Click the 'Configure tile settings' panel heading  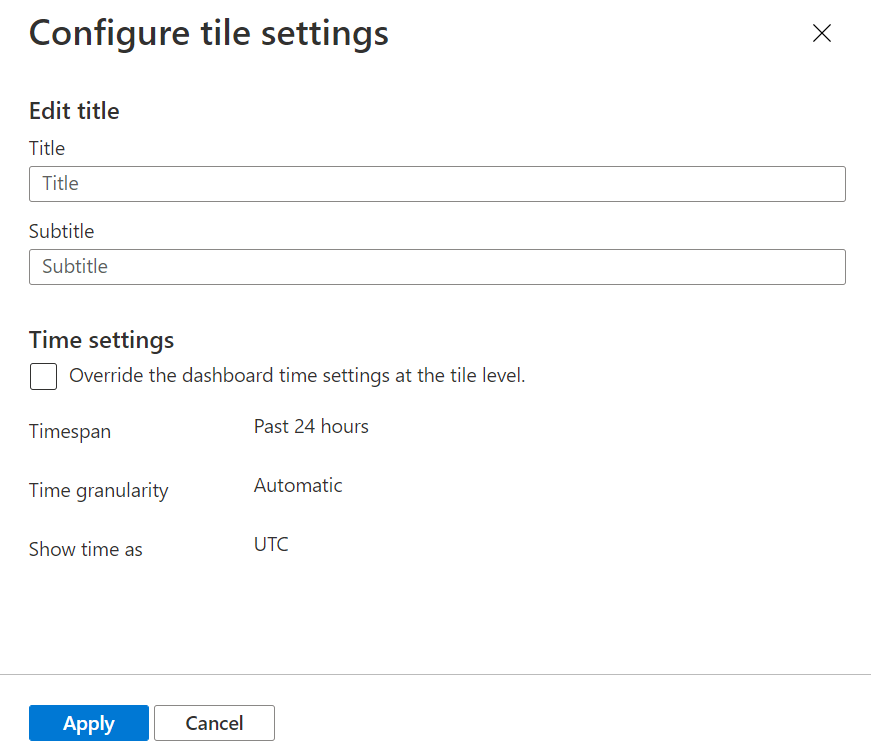(x=208, y=33)
